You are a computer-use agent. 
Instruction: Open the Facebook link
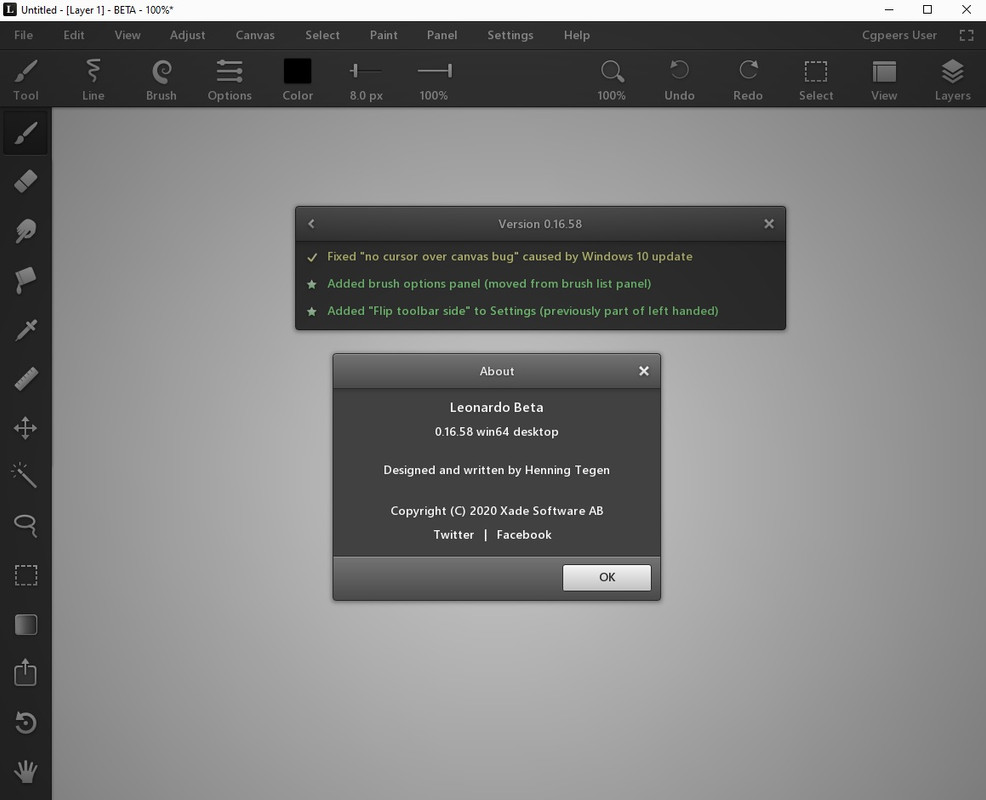coord(524,535)
